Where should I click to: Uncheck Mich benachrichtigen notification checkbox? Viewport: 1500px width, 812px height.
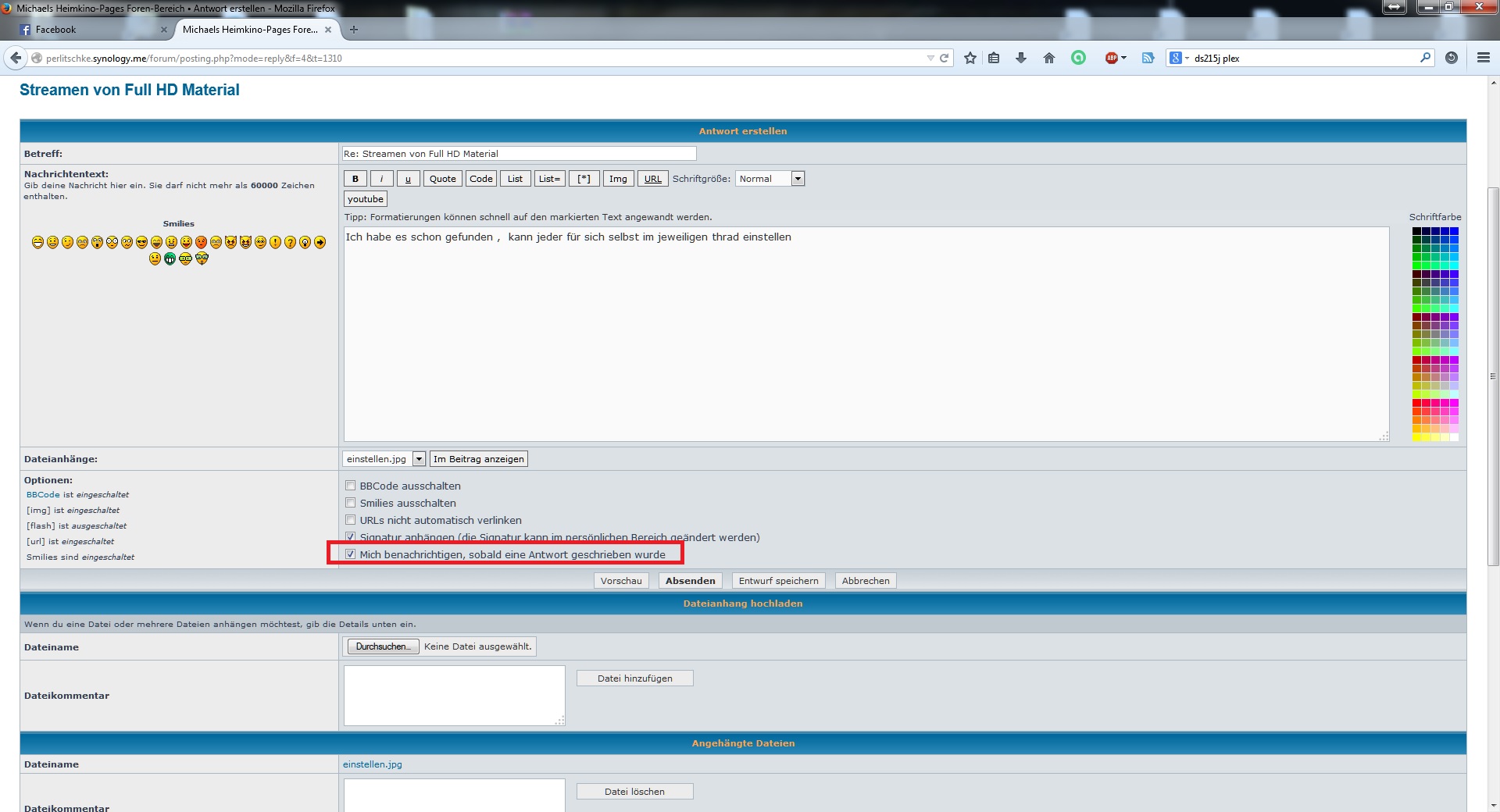[351, 554]
